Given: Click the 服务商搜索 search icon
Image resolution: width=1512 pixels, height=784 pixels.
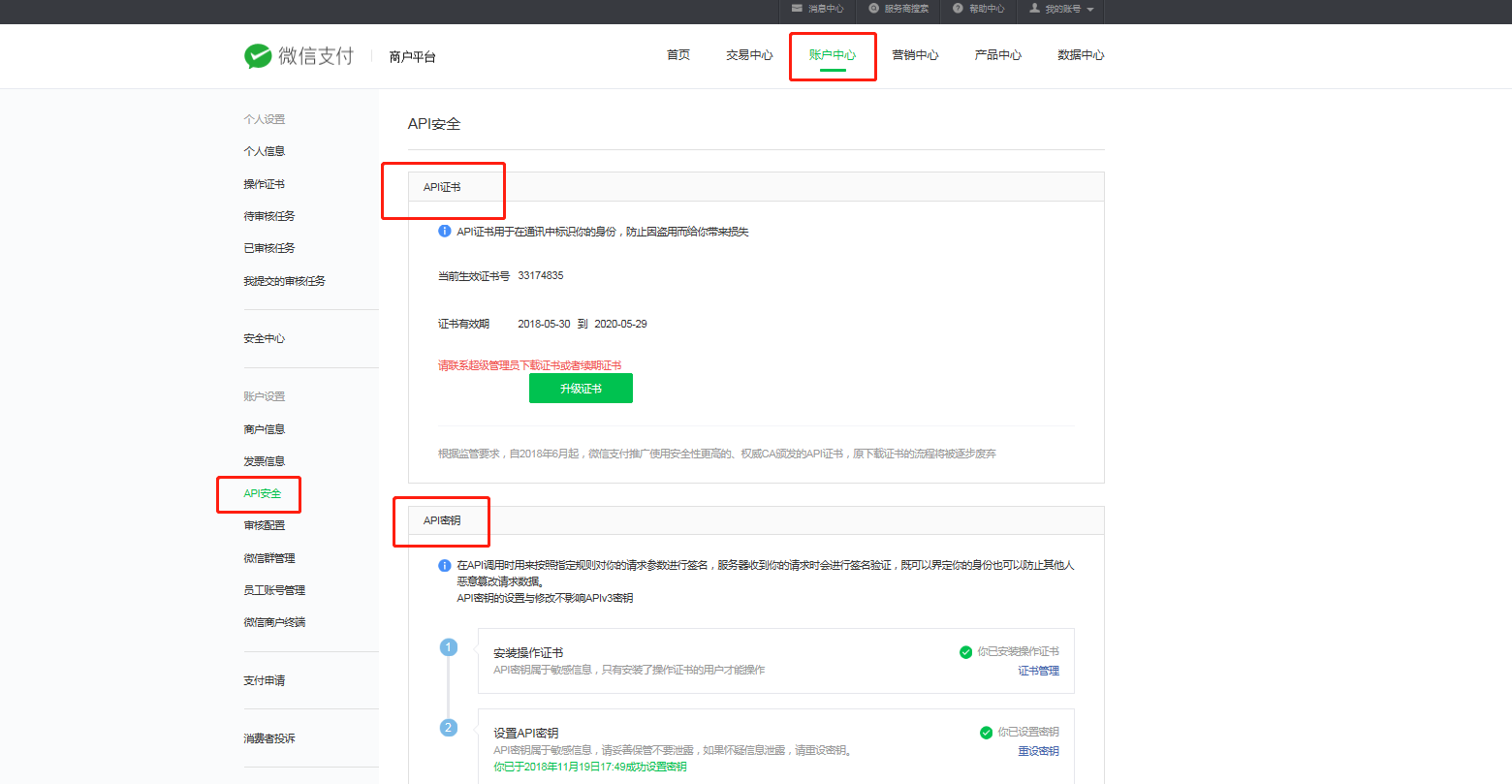Looking at the screenshot, I should 873,9.
